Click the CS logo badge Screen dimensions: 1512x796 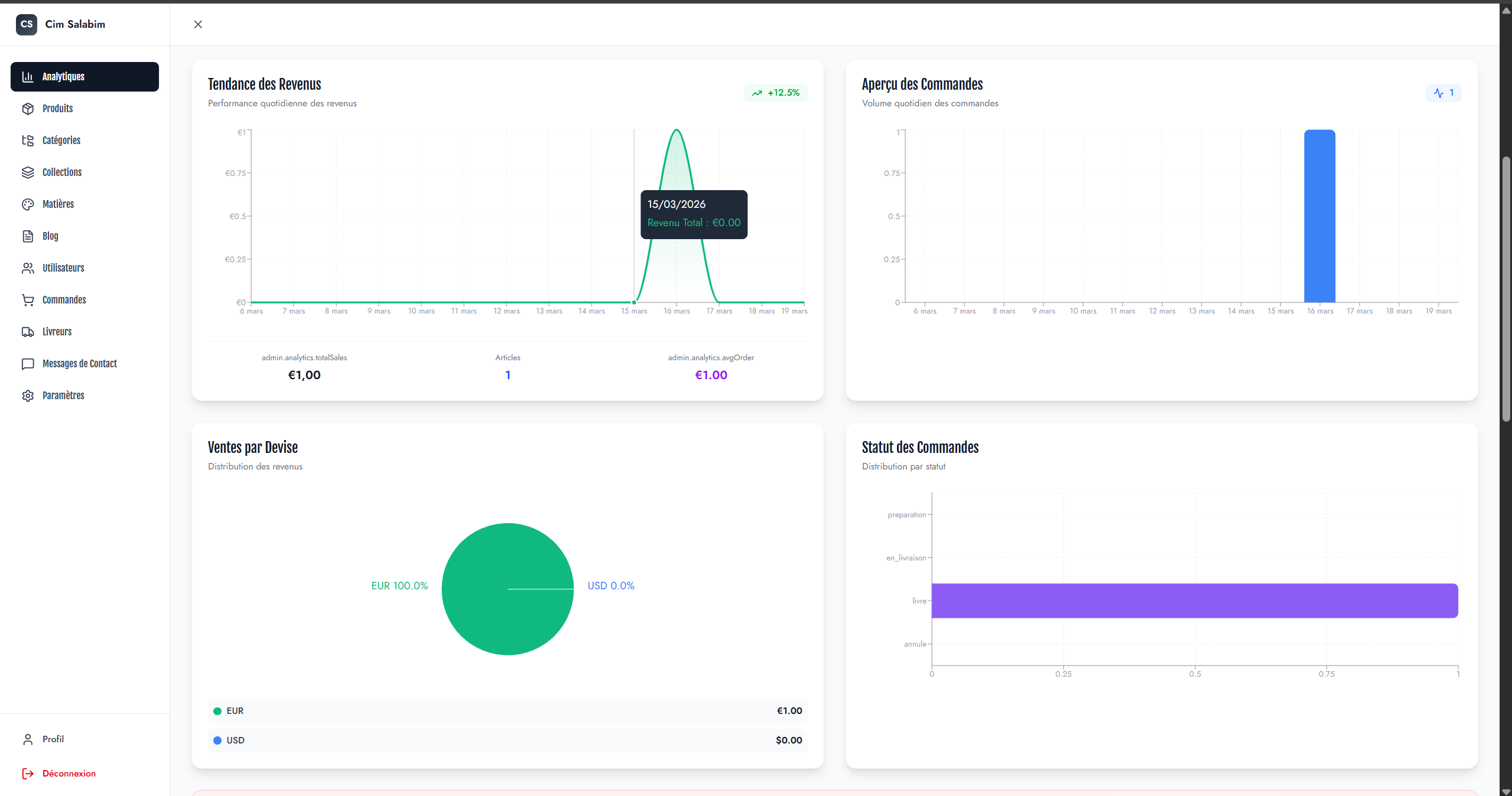point(27,24)
